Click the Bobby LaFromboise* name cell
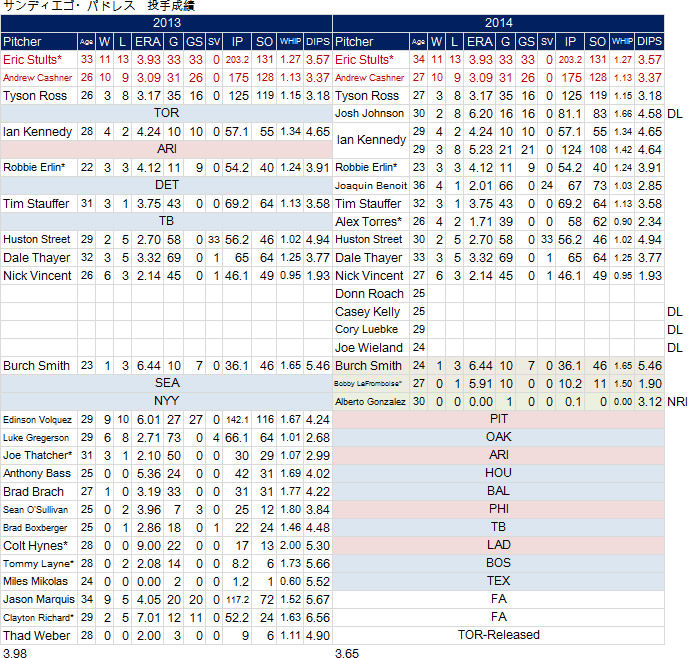 tap(371, 383)
